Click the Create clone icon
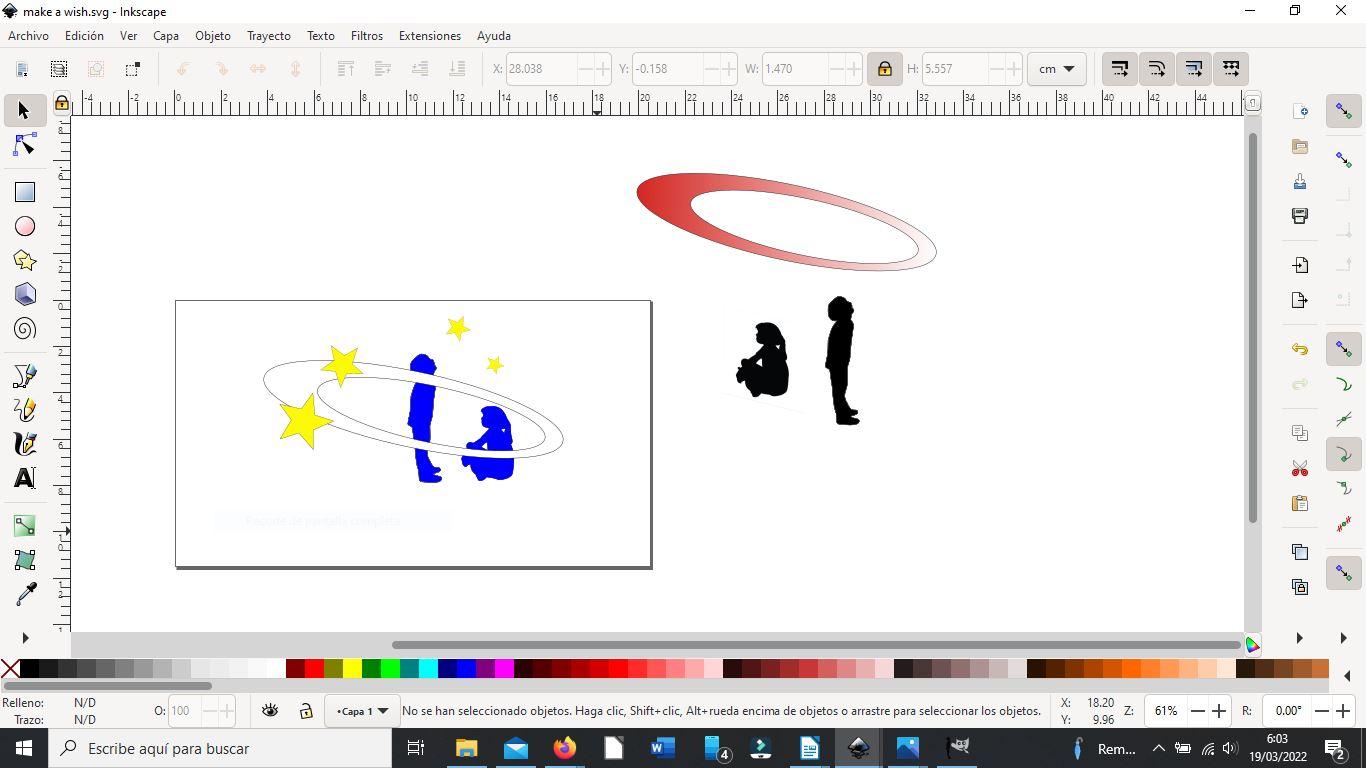Image resolution: width=1366 pixels, height=768 pixels. click(1300, 587)
